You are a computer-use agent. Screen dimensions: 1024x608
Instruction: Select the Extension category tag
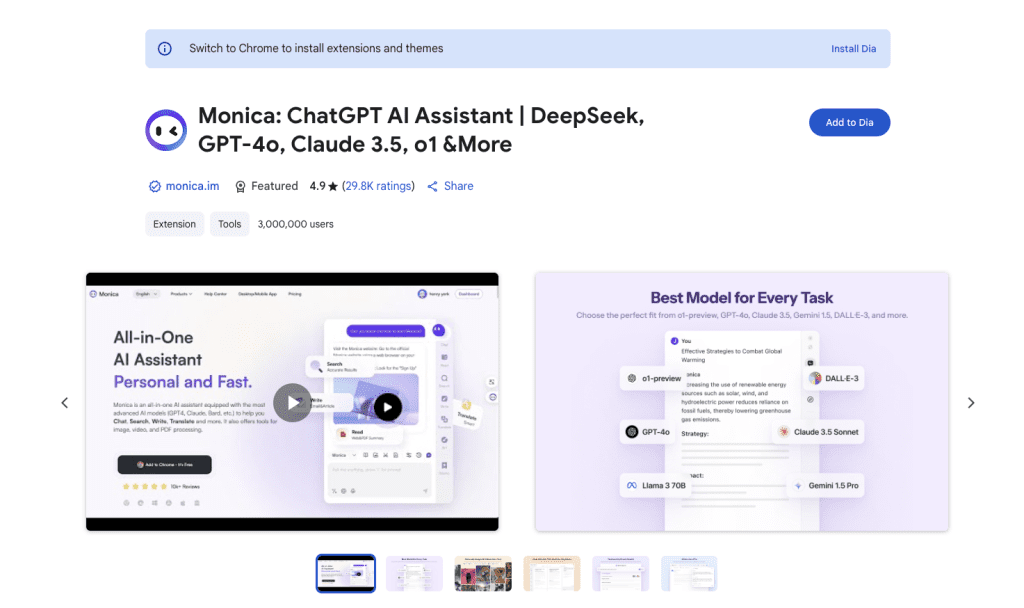pos(174,224)
